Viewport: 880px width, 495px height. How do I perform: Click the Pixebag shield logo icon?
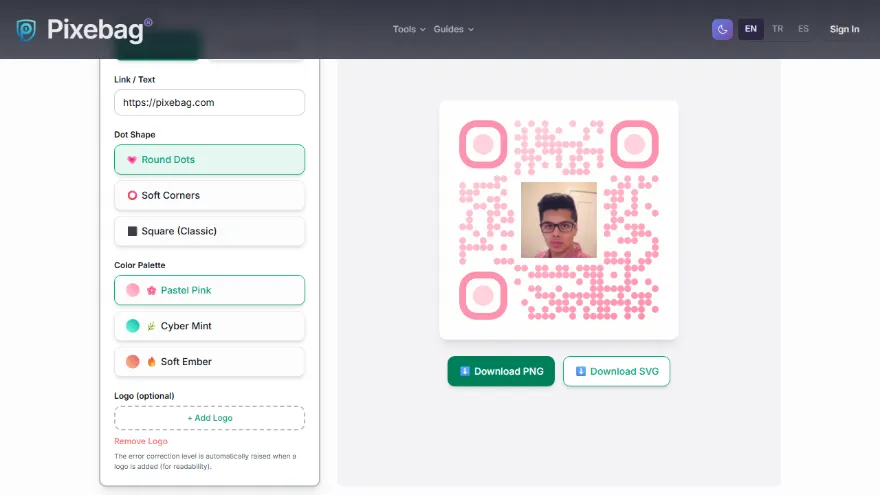tap(26, 30)
